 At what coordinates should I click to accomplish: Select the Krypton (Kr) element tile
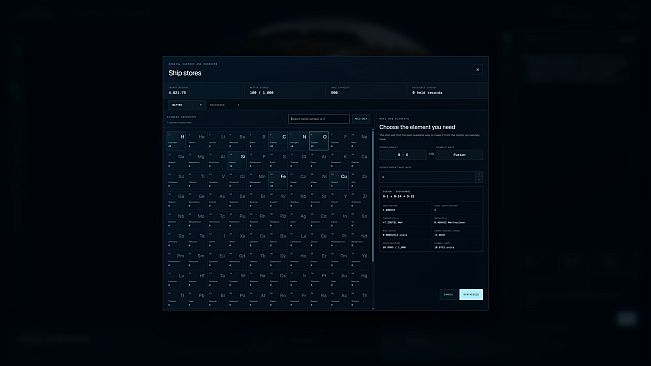coord(278,200)
